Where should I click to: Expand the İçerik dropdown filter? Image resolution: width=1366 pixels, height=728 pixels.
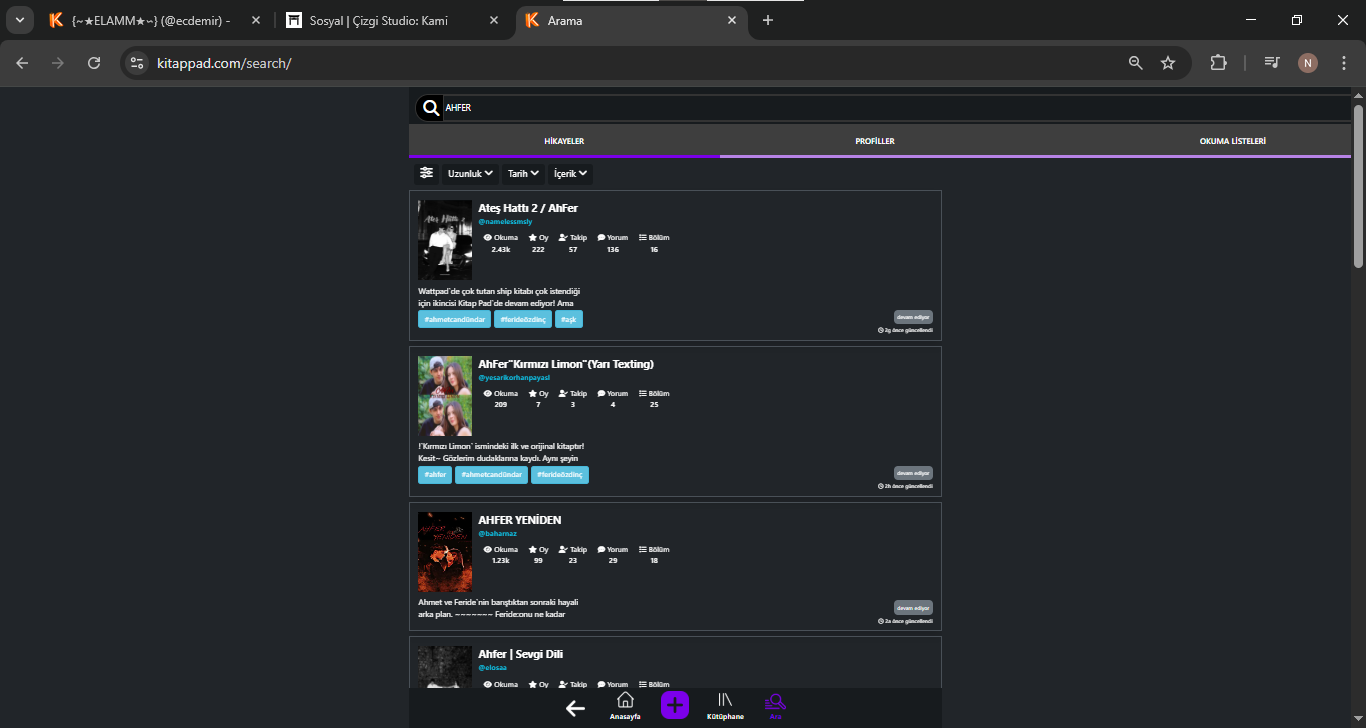pos(570,174)
